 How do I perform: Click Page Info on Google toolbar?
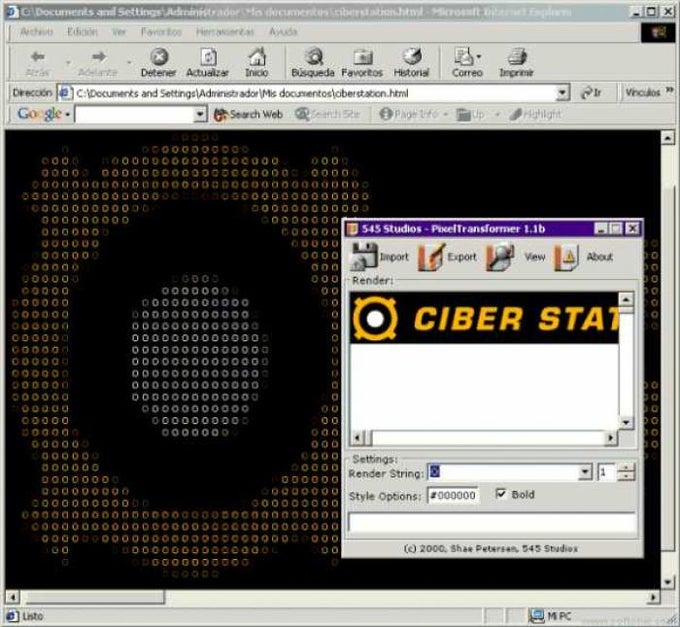pyautogui.click(x=409, y=114)
